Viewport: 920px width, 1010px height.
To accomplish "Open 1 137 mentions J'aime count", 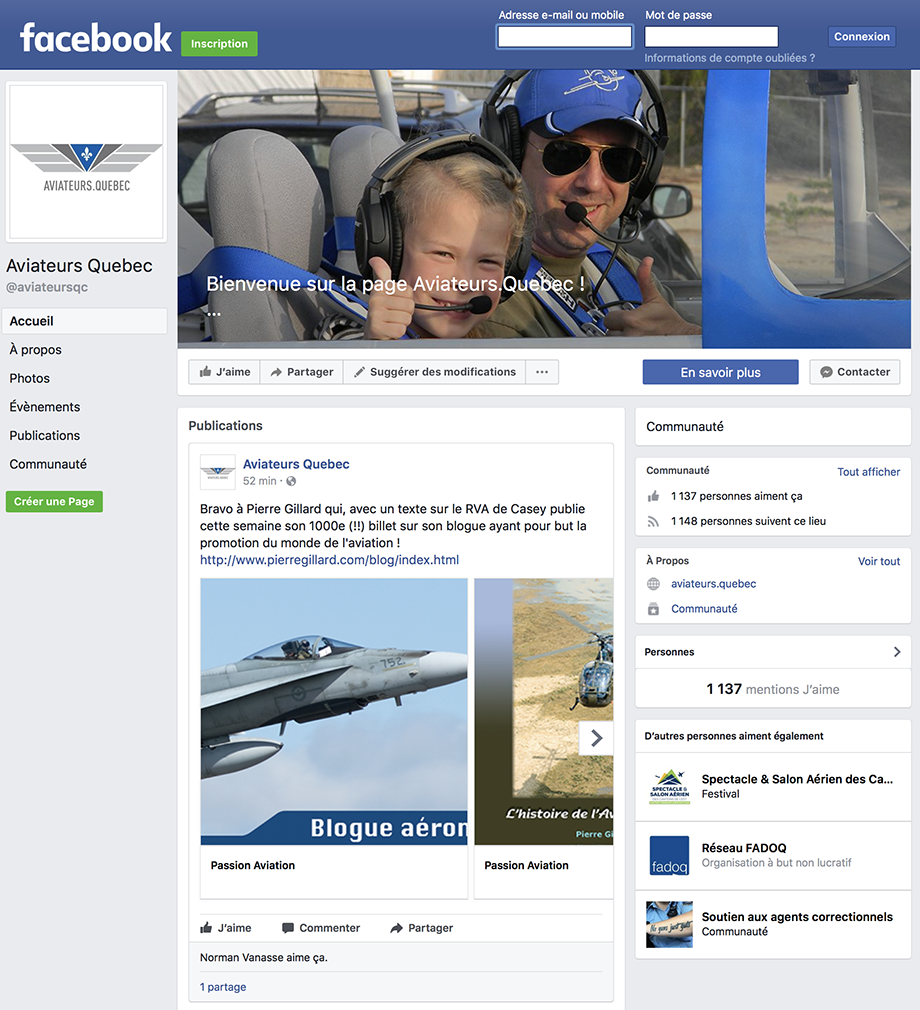I will pos(772,689).
